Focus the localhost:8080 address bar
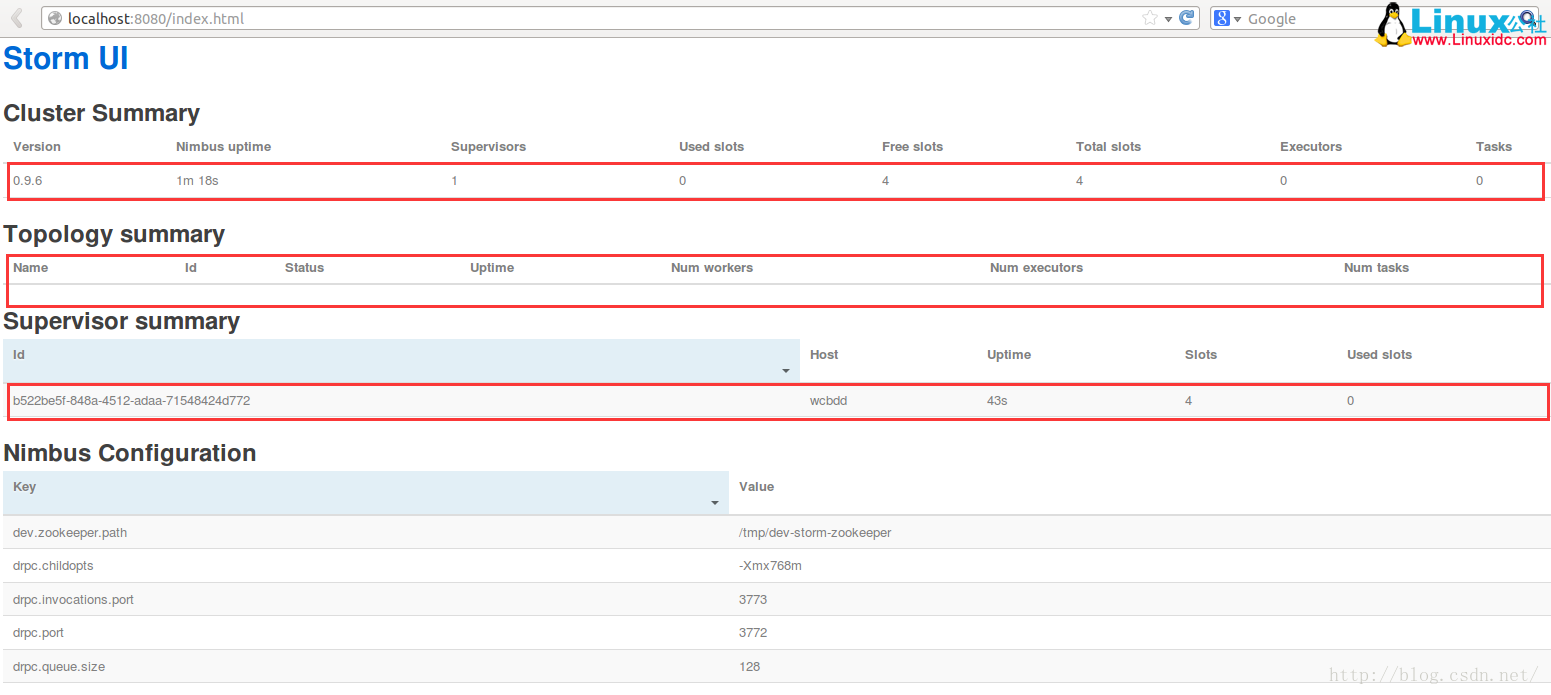The width and height of the screenshot is (1551, 695). point(600,18)
